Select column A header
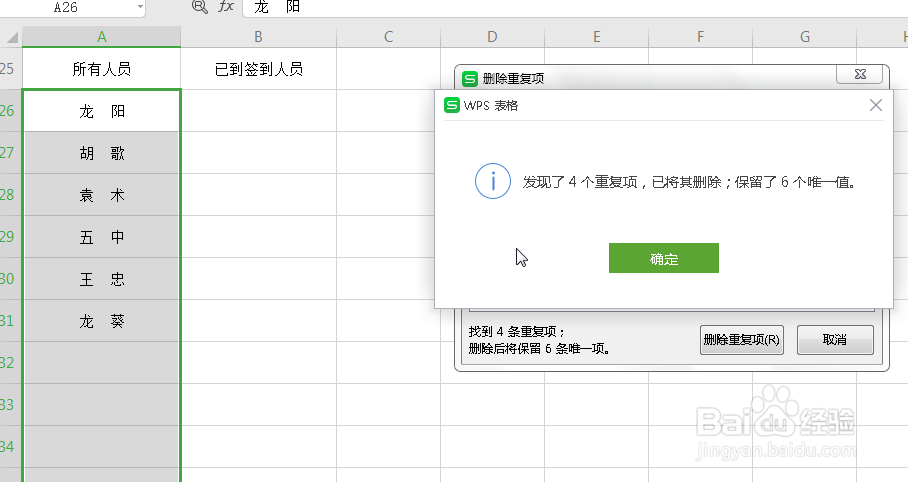 [101, 37]
